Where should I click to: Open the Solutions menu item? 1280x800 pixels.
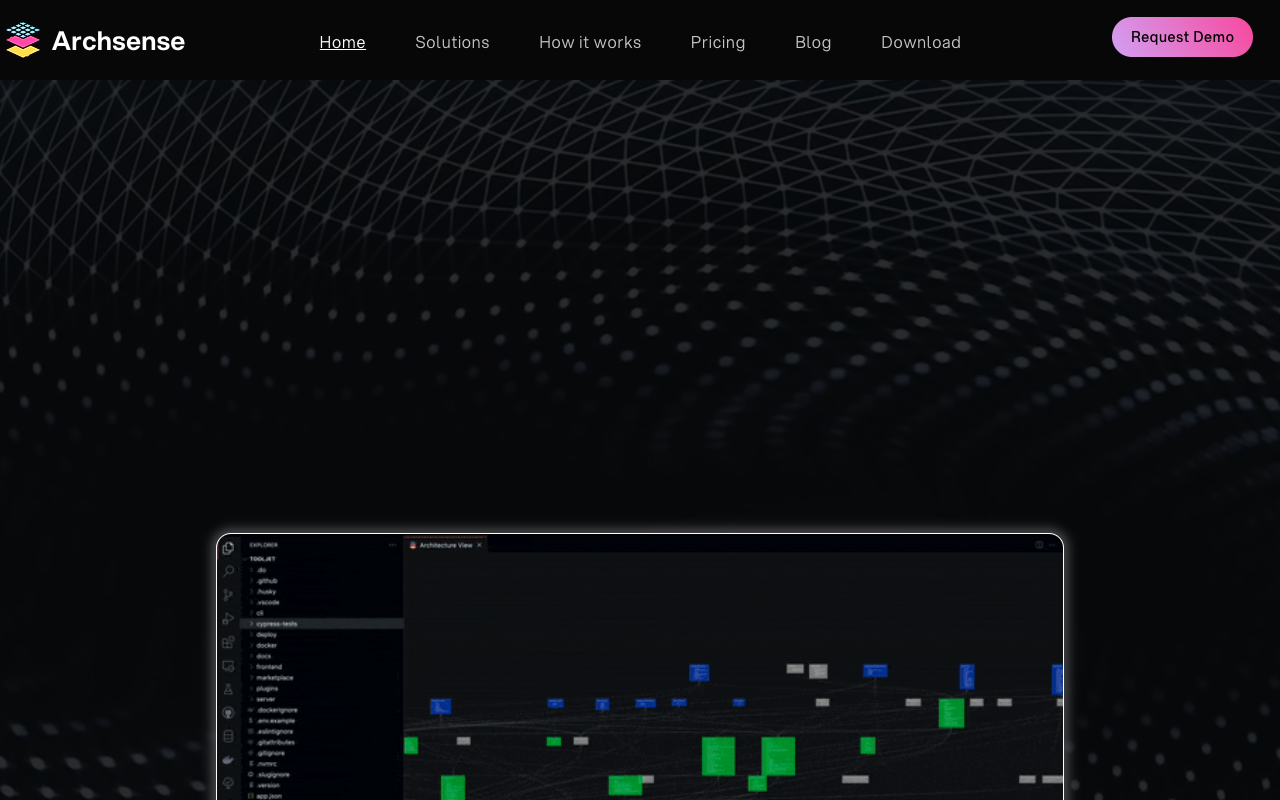click(x=452, y=42)
